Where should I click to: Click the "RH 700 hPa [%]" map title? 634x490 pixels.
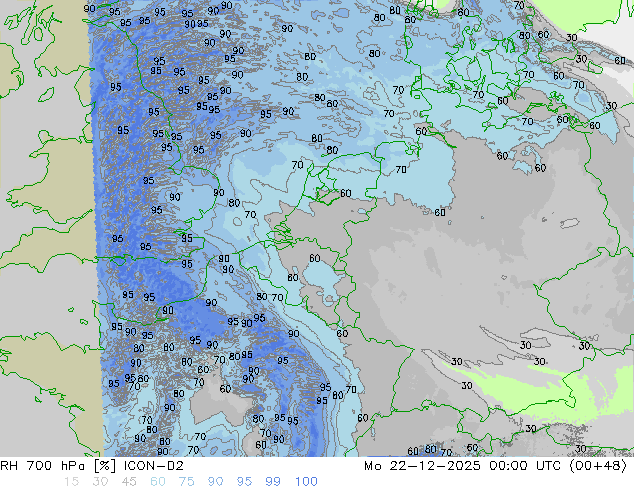tap(59, 466)
